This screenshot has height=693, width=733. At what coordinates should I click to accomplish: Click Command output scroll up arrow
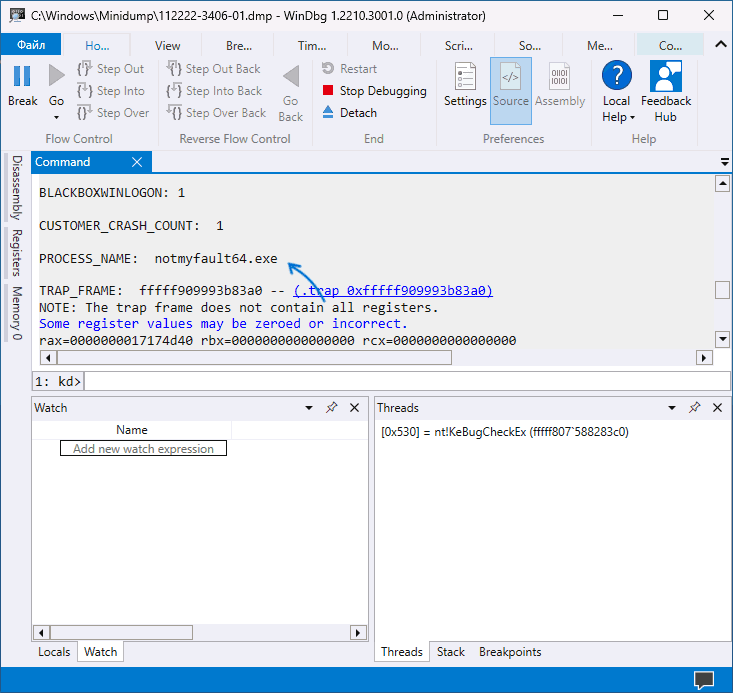(x=722, y=184)
